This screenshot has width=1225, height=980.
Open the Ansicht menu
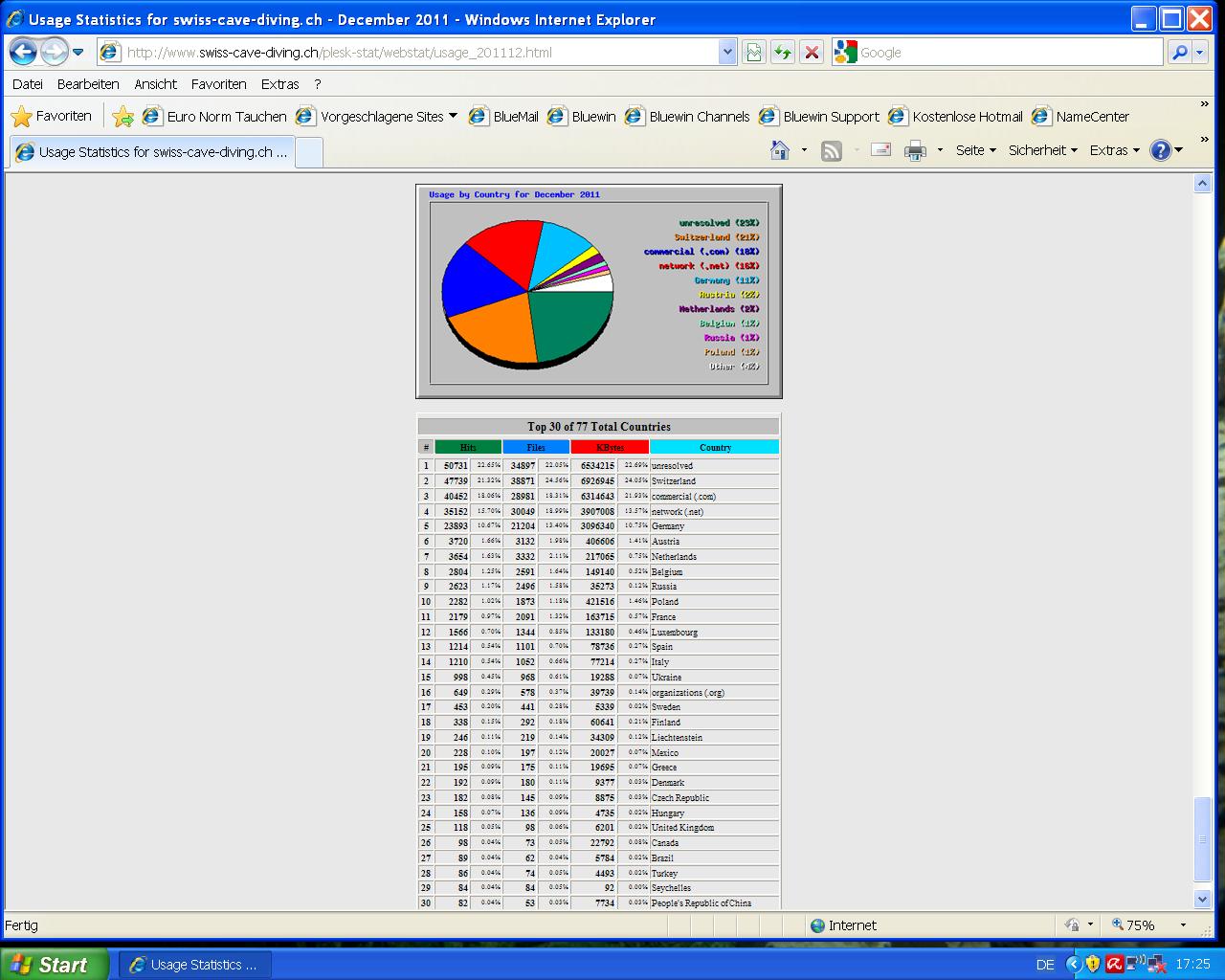click(x=155, y=84)
